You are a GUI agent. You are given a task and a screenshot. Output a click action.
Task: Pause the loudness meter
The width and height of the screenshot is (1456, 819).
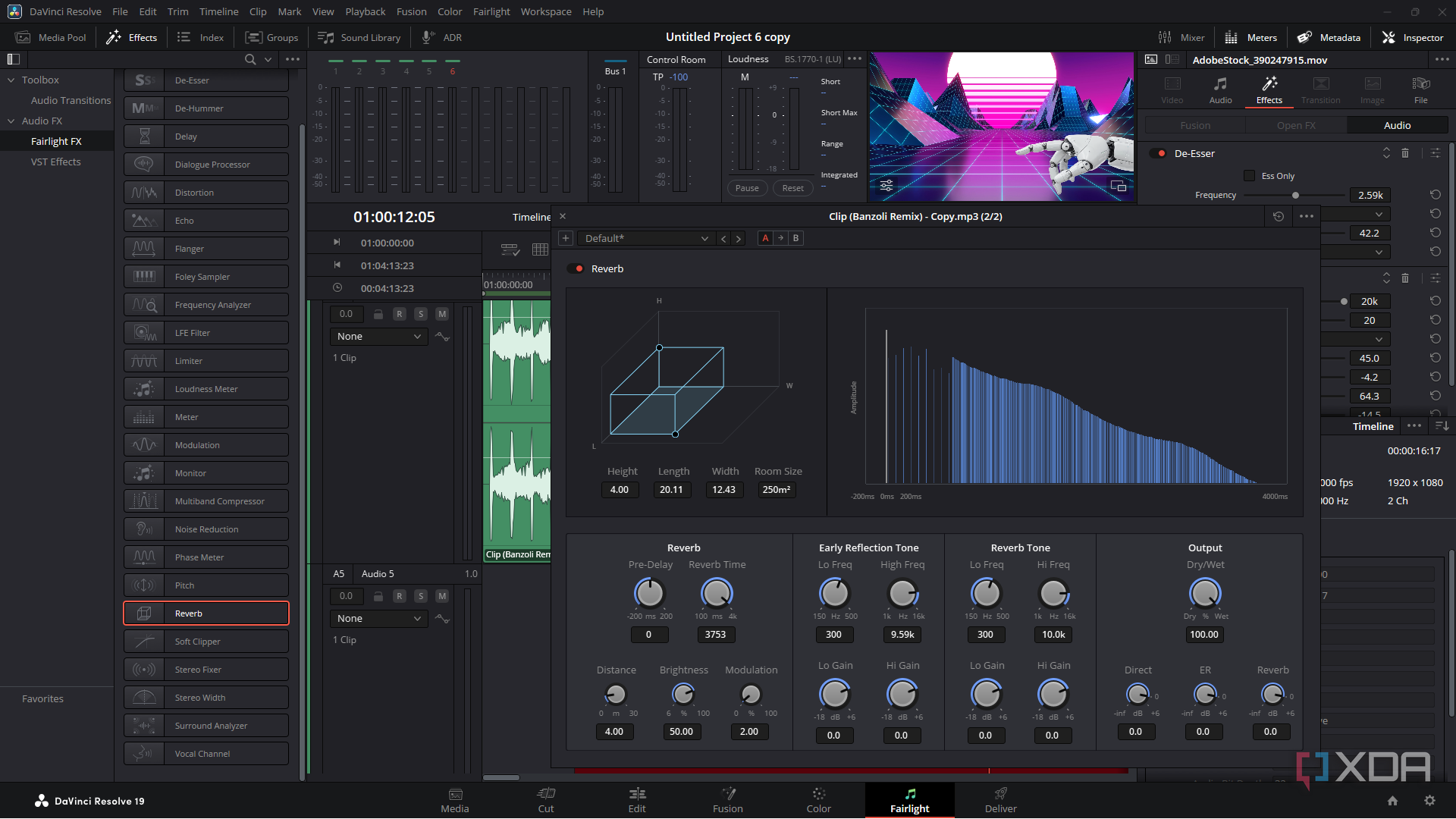[747, 188]
